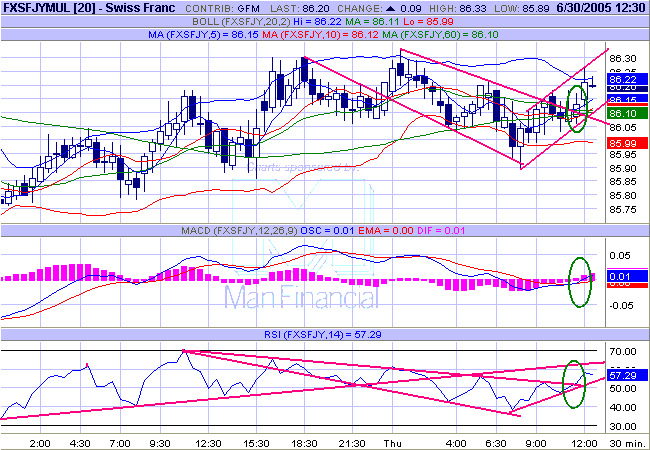This screenshot has height=450, width=650.
Task: Click the 30.00 RSI axis label
Action: click(623, 426)
